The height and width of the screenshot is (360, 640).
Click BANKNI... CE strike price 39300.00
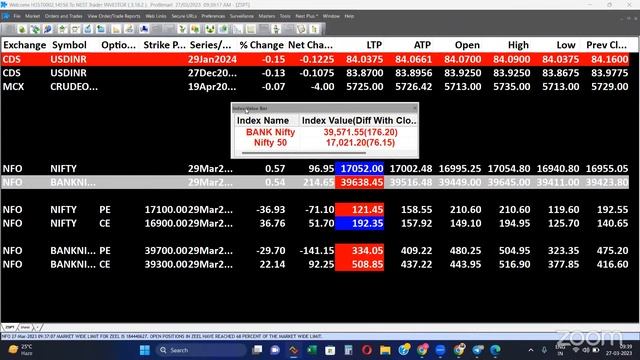(x=165, y=264)
